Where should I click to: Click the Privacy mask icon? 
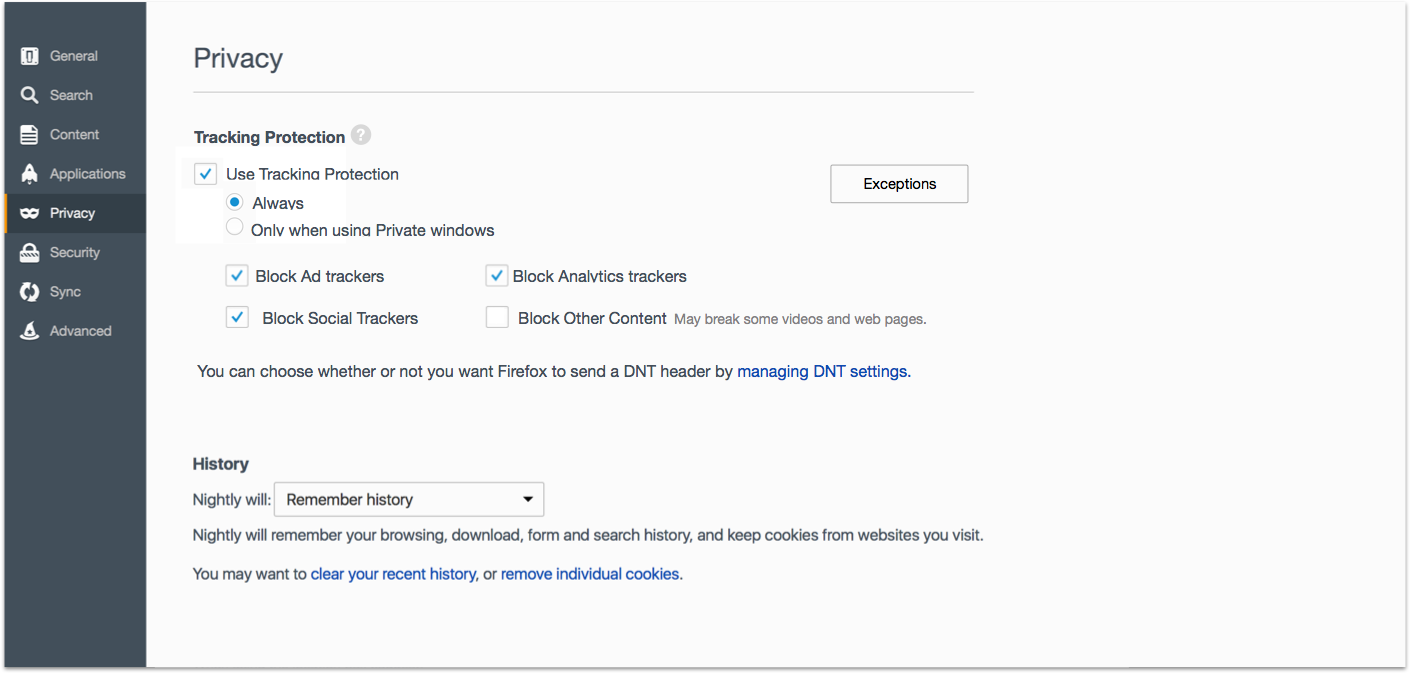tap(30, 213)
